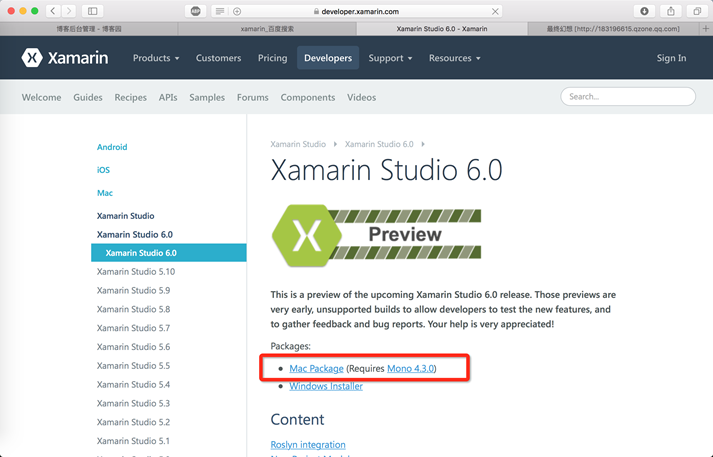Download the Mac Package link
The height and width of the screenshot is (457, 713).
point(316,368)
